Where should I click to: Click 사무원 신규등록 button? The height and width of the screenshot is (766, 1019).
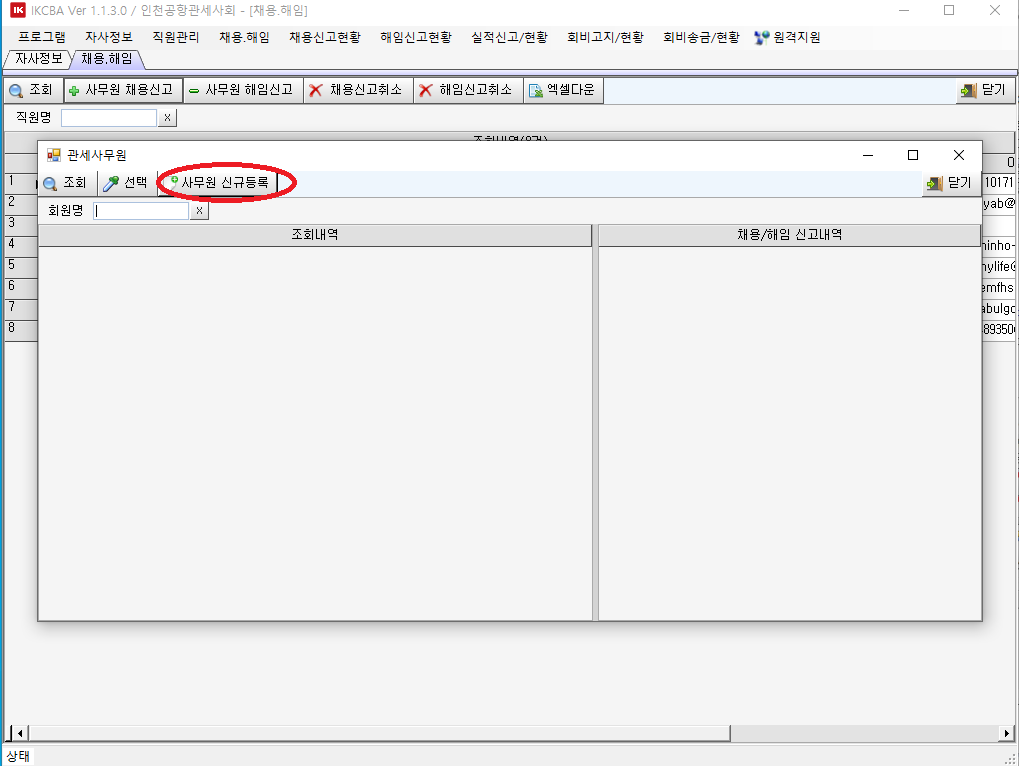[x=218, y=183]
